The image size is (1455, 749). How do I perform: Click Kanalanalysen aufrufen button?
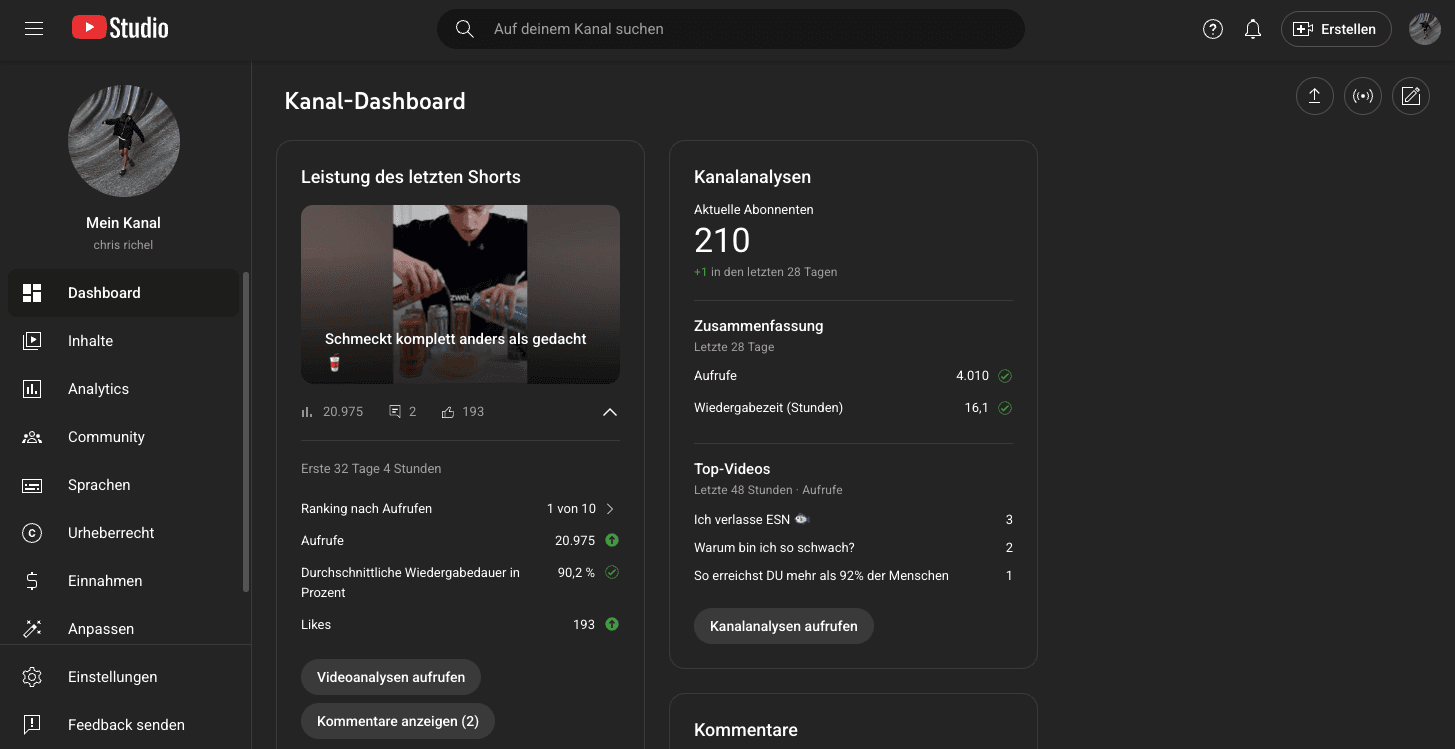[x=784, y=626]
